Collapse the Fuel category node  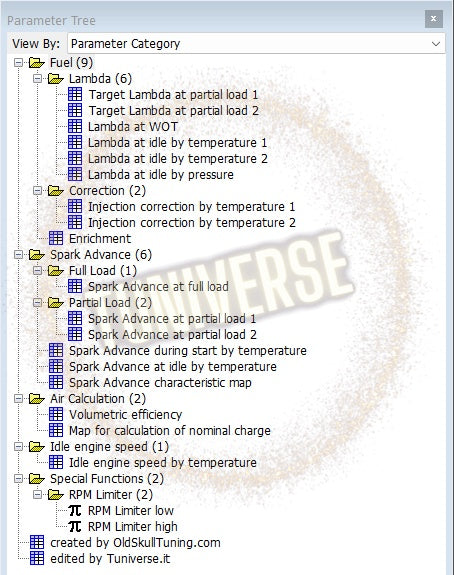(x=18, y=63)
